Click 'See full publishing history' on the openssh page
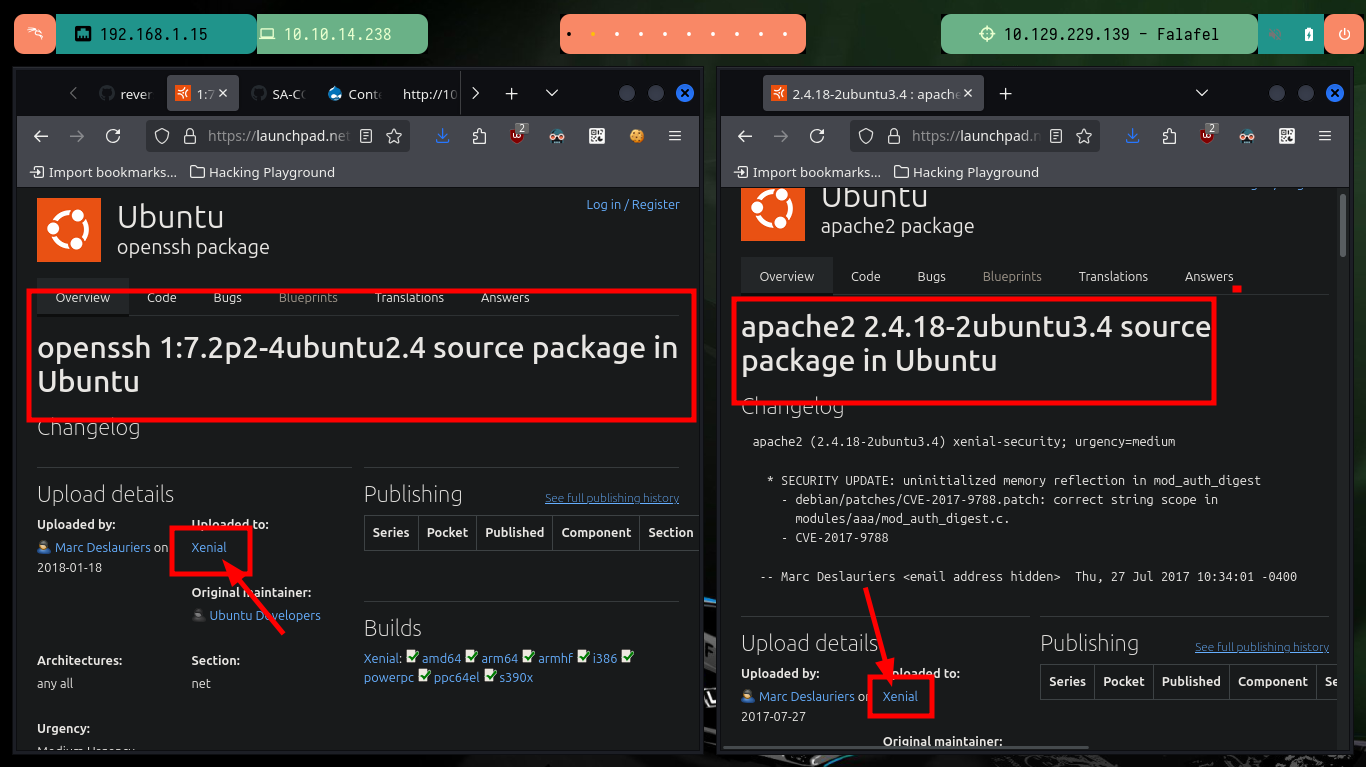 (612, 498)
